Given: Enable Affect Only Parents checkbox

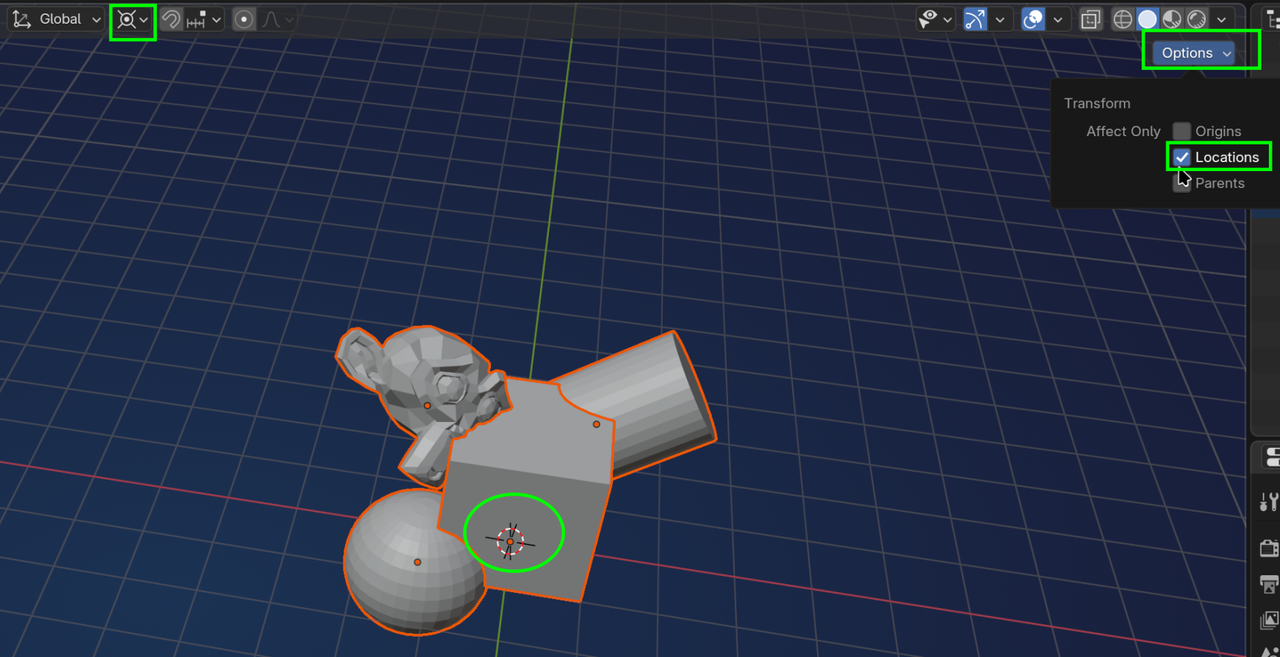Looking at the screenshot, I should pos(1182,183).
